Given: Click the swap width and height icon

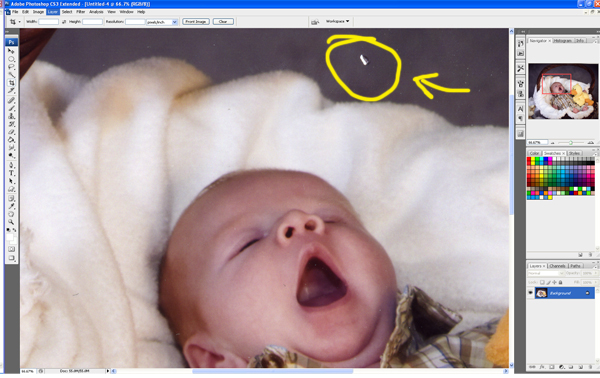Looking at the screenshot, I should (x=64, y=22).
